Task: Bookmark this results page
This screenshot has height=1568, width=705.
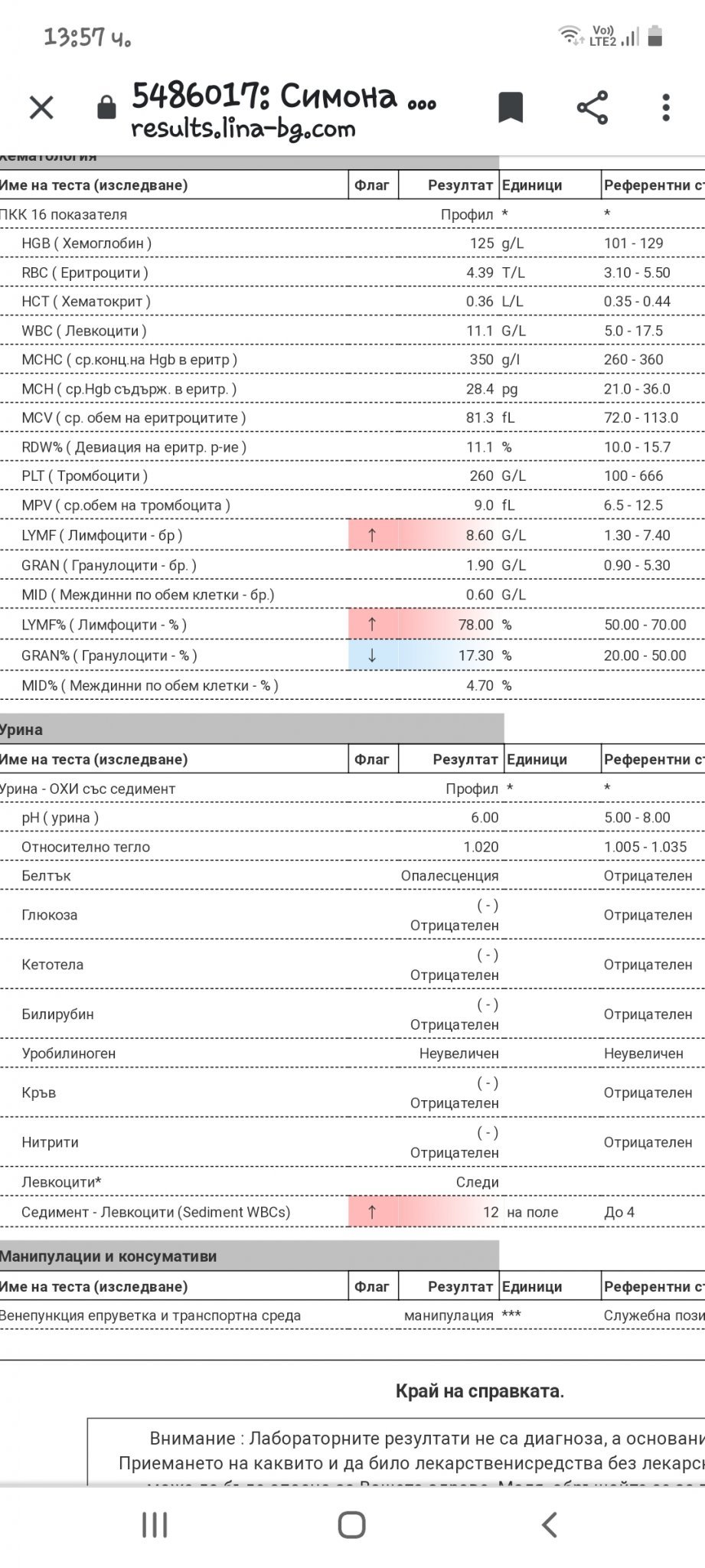Action: tap(511, 107)
